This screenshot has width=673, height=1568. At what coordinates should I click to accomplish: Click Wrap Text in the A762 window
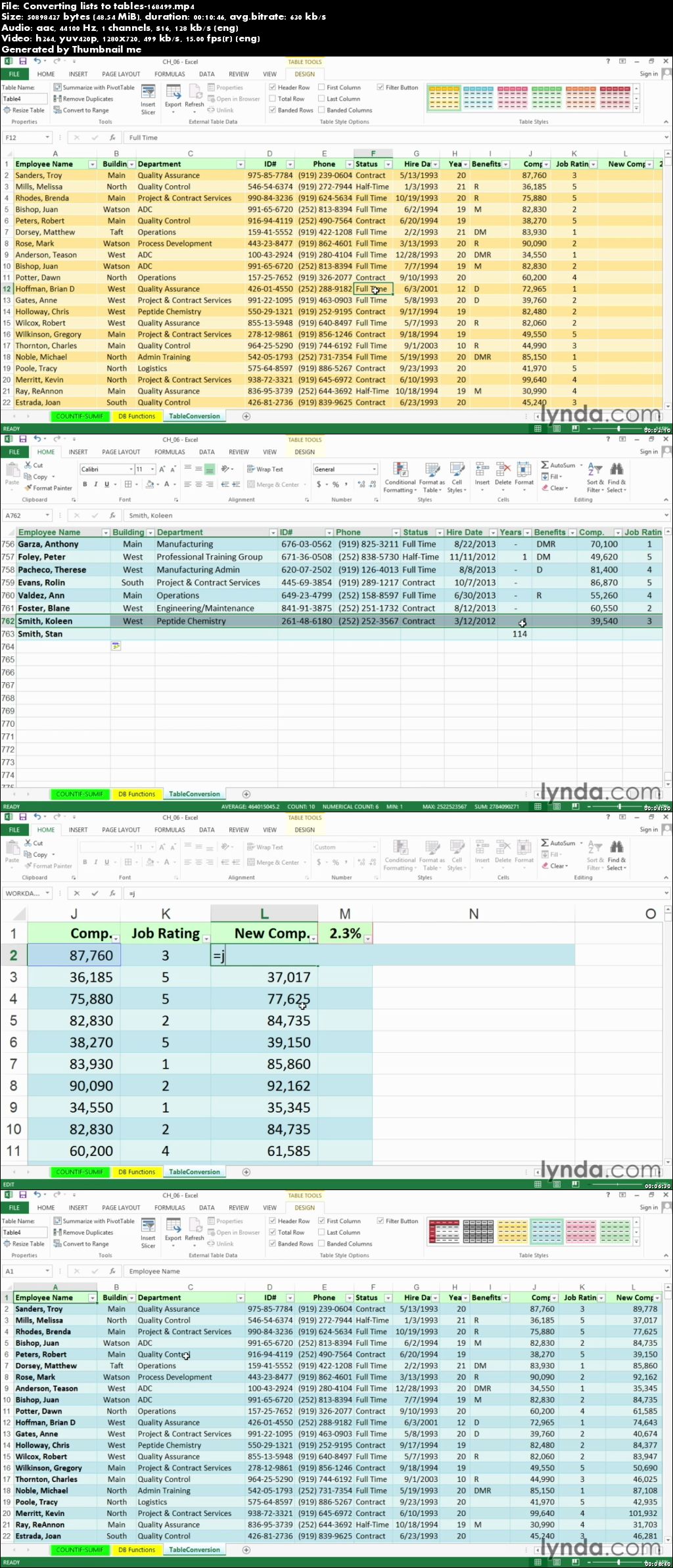265,469
